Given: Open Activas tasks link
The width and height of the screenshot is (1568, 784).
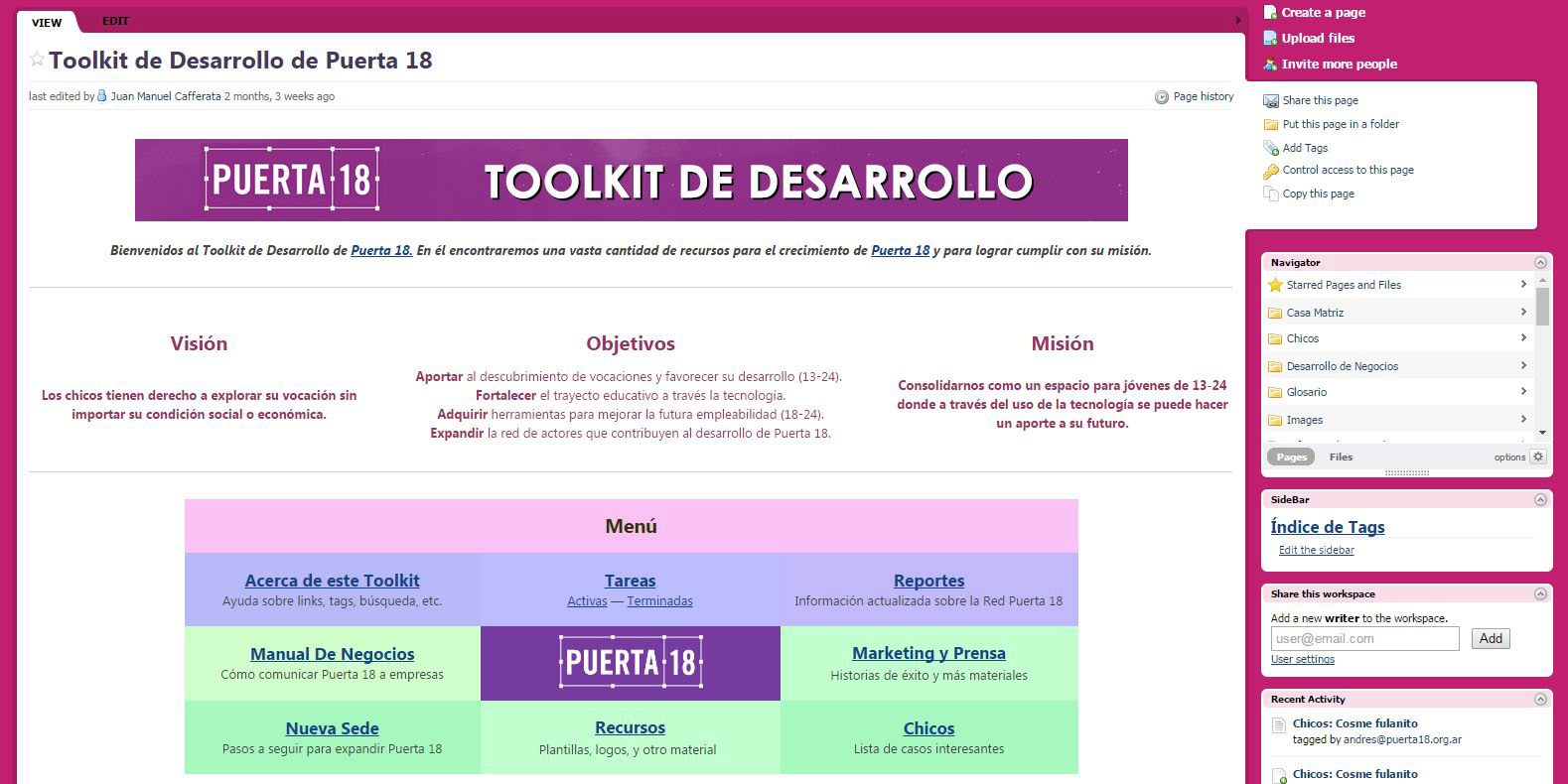Looking at the screenshot, I should pyautogui.click(x=587, y=601).
